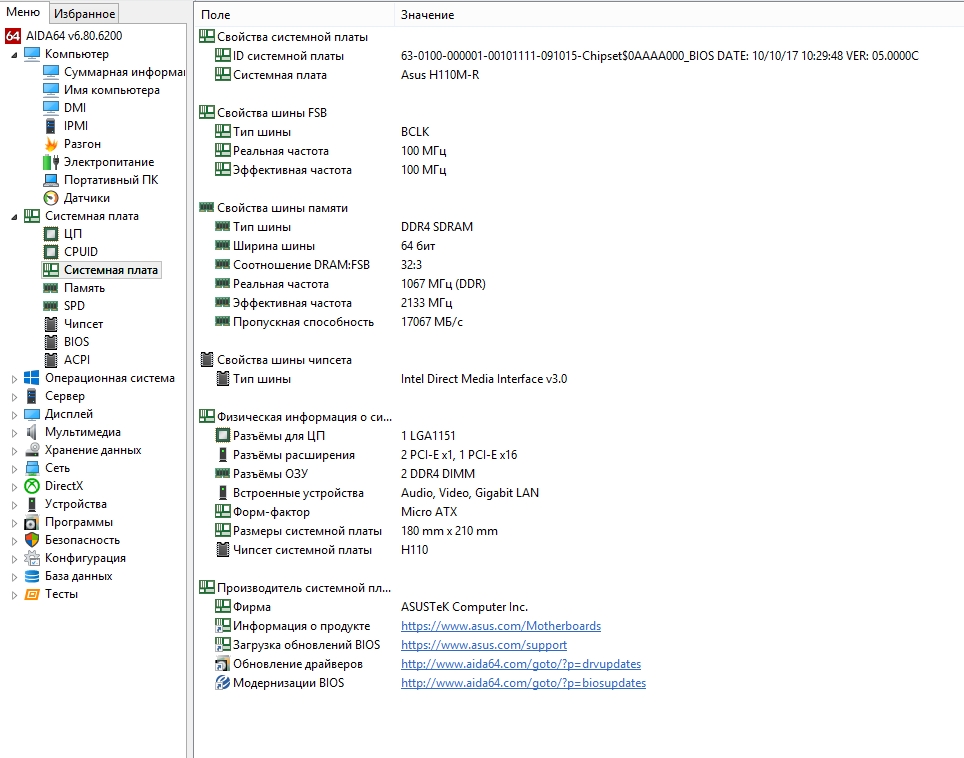Open the aida64 biosupdates link

click(x=523, y=683)
